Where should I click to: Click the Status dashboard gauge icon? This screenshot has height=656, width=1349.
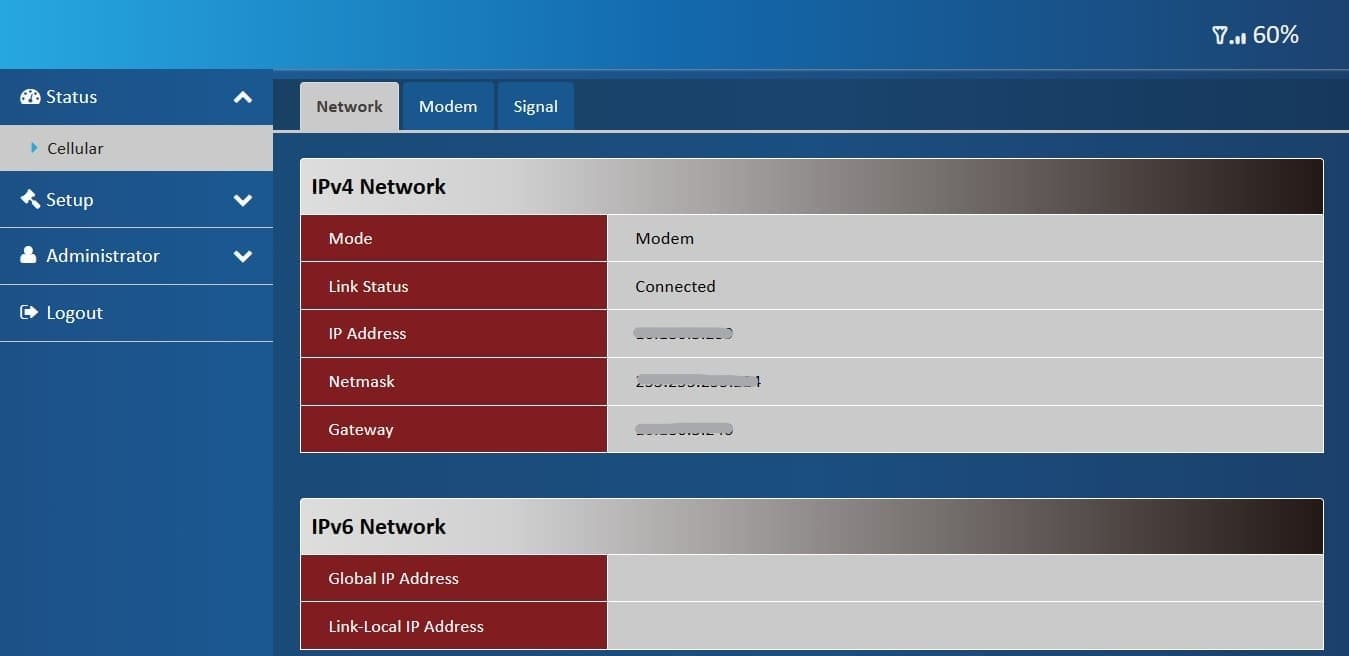(30, 97)
